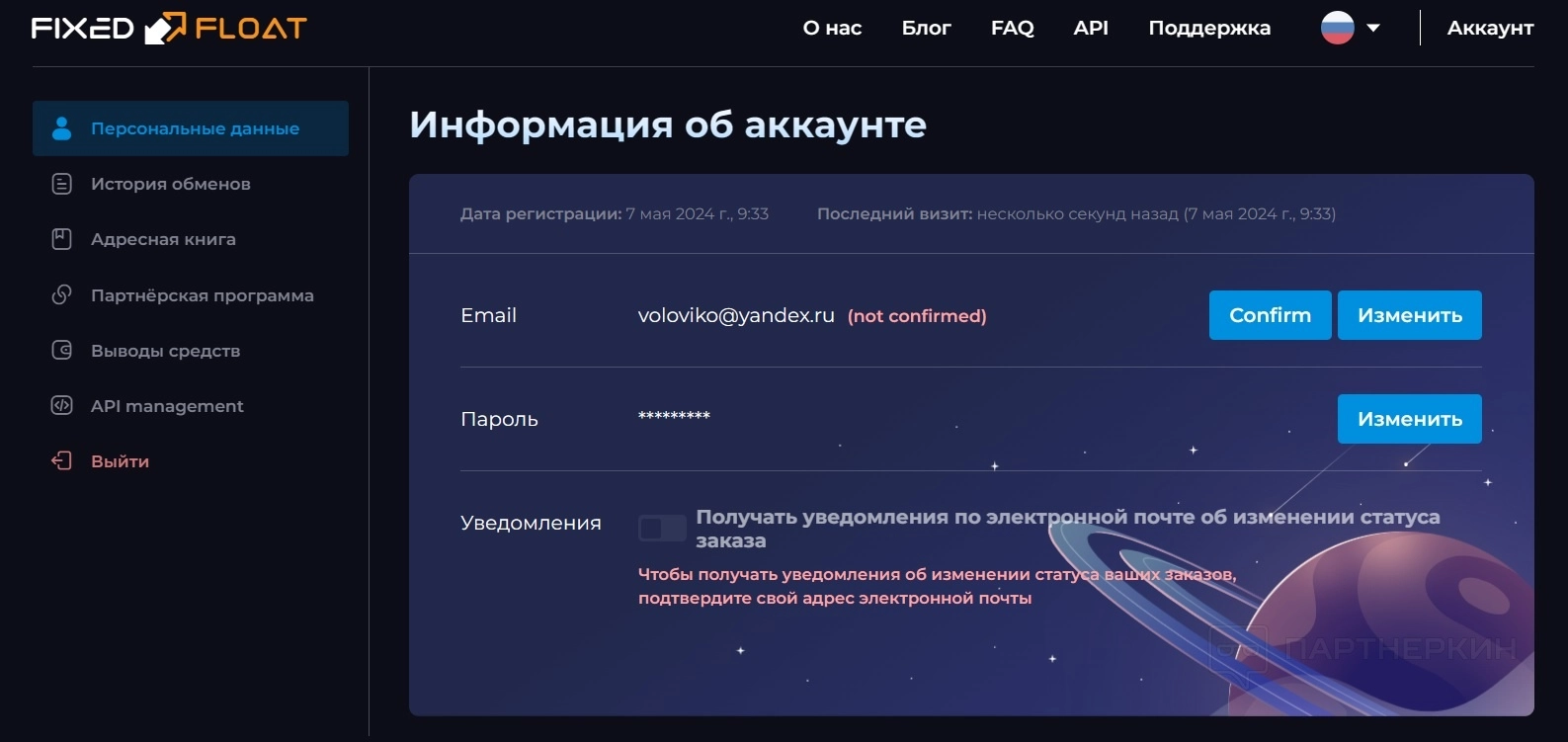Navigate to the API menu item

tap(1091, 28)
